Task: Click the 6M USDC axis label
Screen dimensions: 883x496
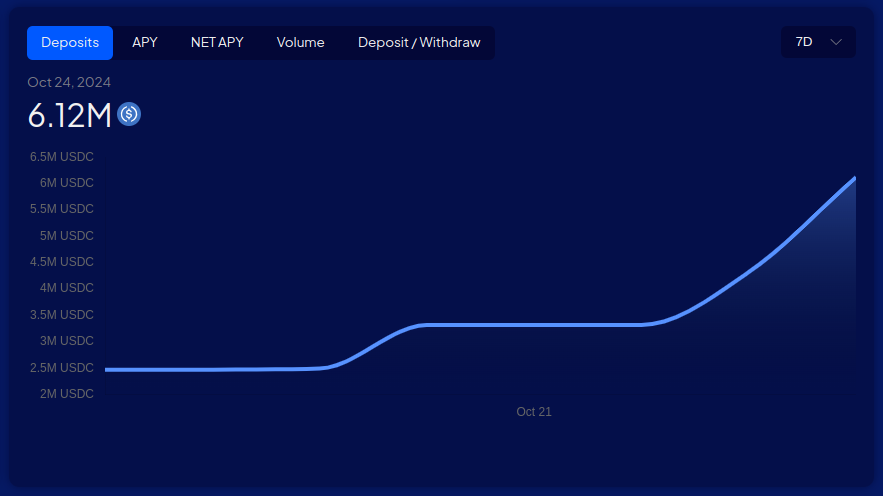Action: point(66,183)
